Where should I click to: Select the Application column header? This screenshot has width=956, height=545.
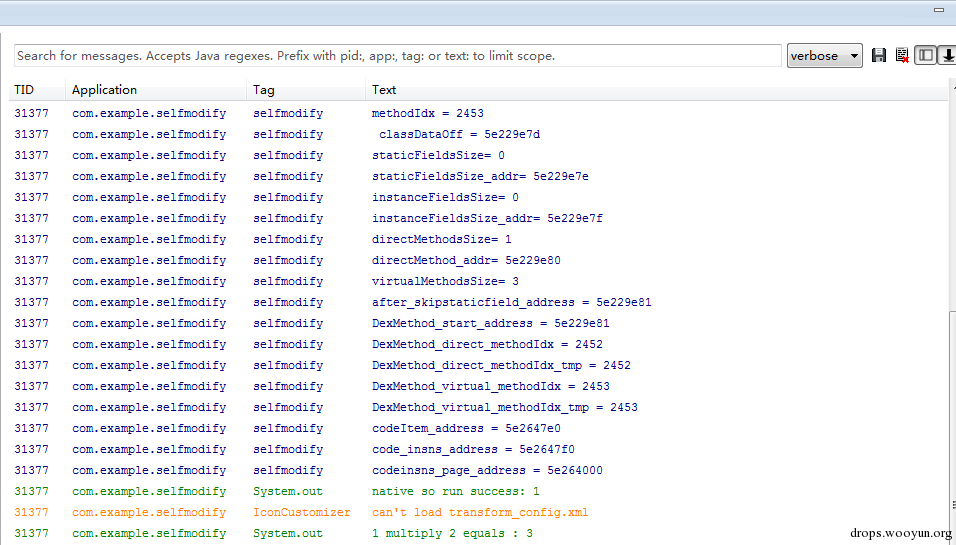(104, 90)
